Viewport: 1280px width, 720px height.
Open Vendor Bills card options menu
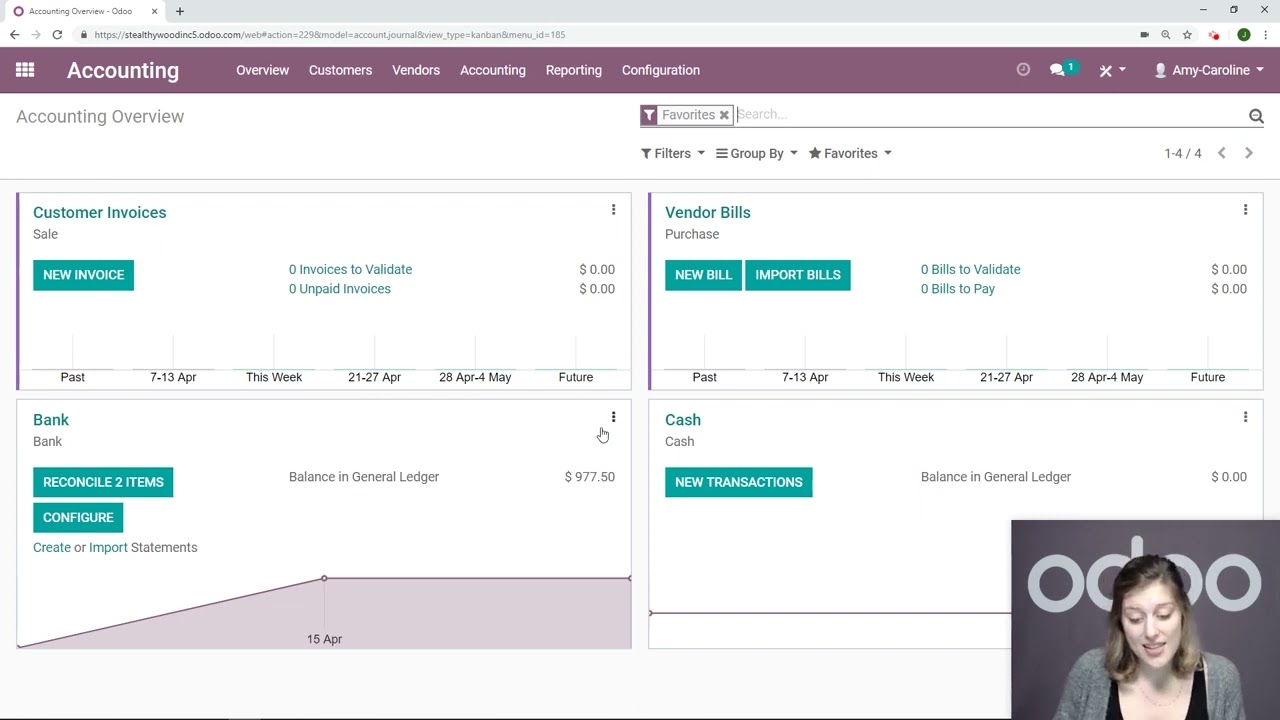(x=1245, y=210)
